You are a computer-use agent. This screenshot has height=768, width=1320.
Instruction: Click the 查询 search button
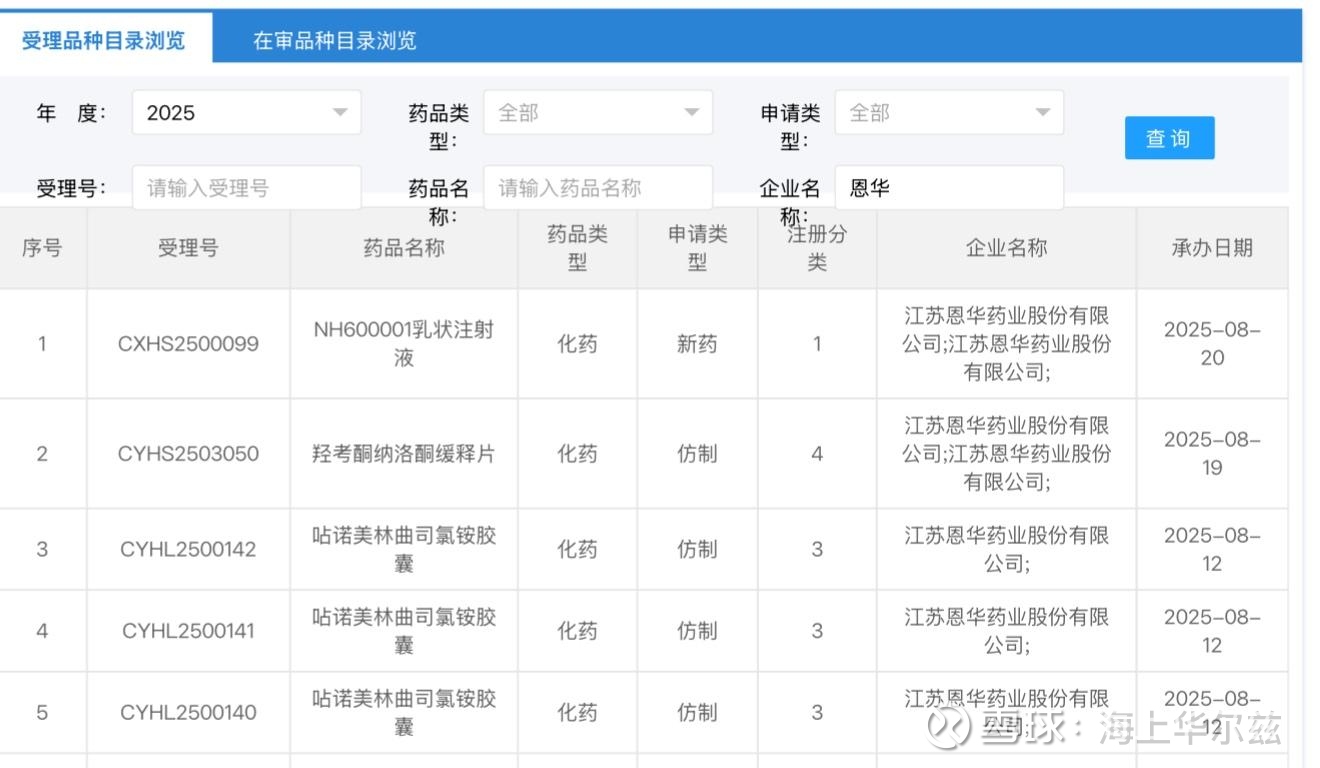(x=1169, y=138)
